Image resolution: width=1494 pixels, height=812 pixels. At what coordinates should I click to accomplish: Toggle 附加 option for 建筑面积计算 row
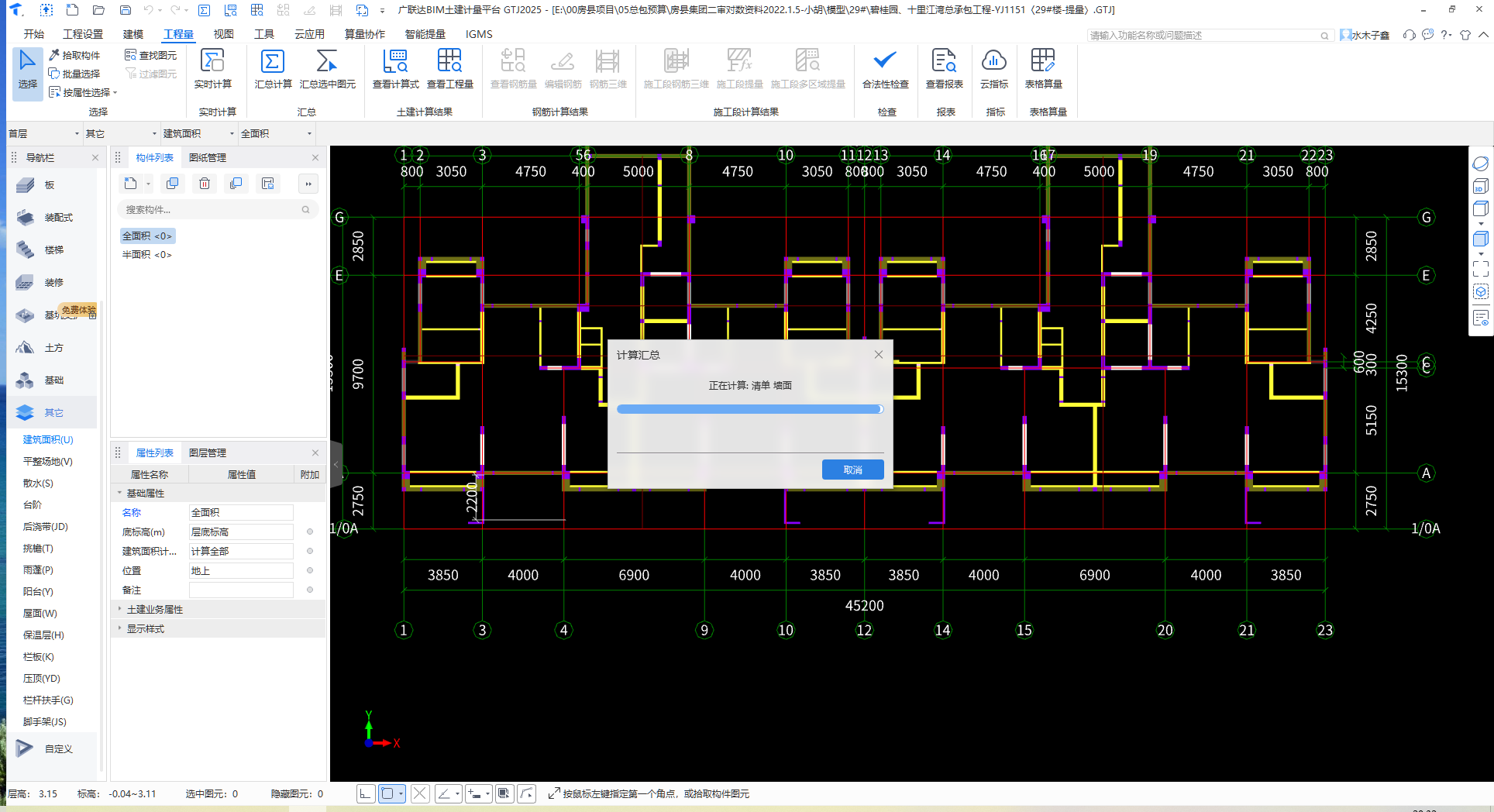tap(310, 551)
